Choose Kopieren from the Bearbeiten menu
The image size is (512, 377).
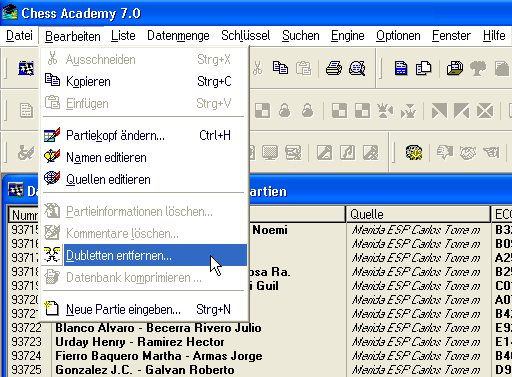point(145,81)
